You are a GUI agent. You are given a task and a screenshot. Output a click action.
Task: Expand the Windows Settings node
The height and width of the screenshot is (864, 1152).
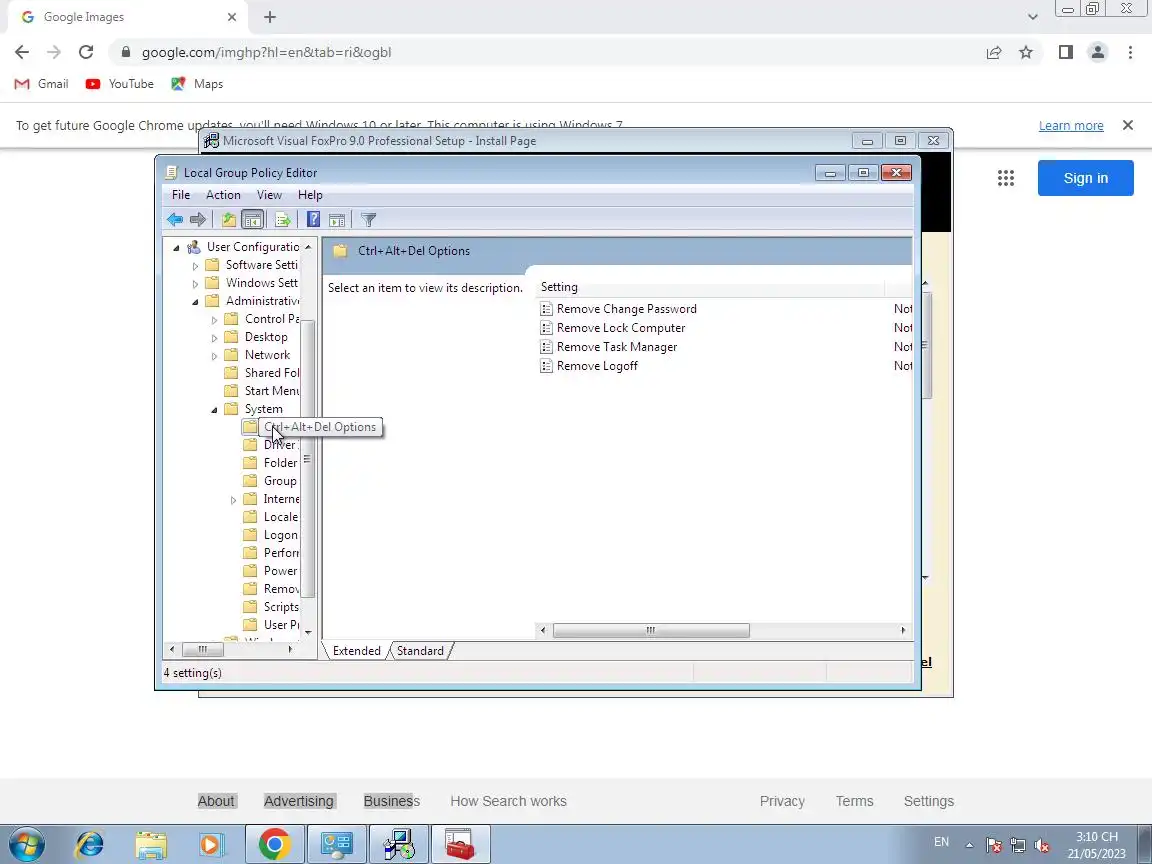point(195,284)
